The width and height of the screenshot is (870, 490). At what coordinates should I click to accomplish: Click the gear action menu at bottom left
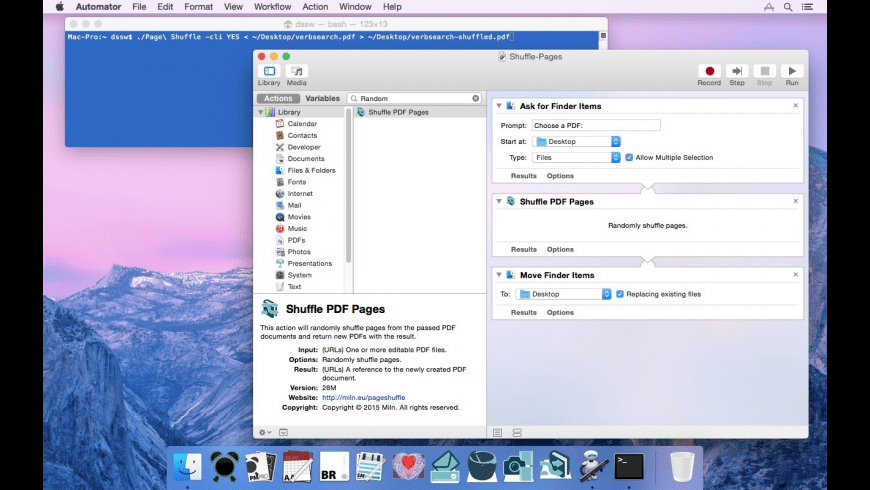coord(265,432)
